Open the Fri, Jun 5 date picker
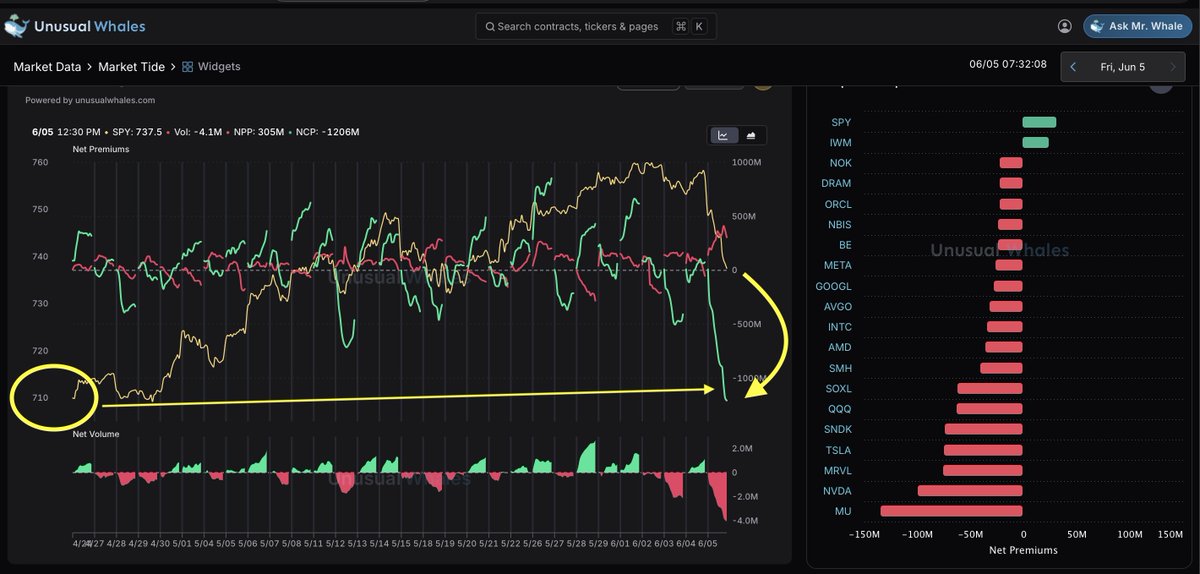 click(x=1121, y=67)
